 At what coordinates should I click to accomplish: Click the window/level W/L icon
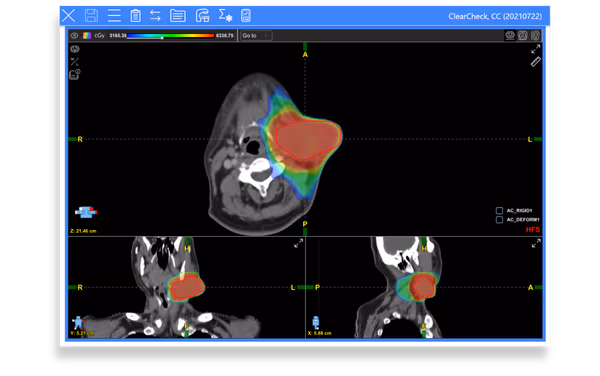pyautogui.click(x=75, y=61)
